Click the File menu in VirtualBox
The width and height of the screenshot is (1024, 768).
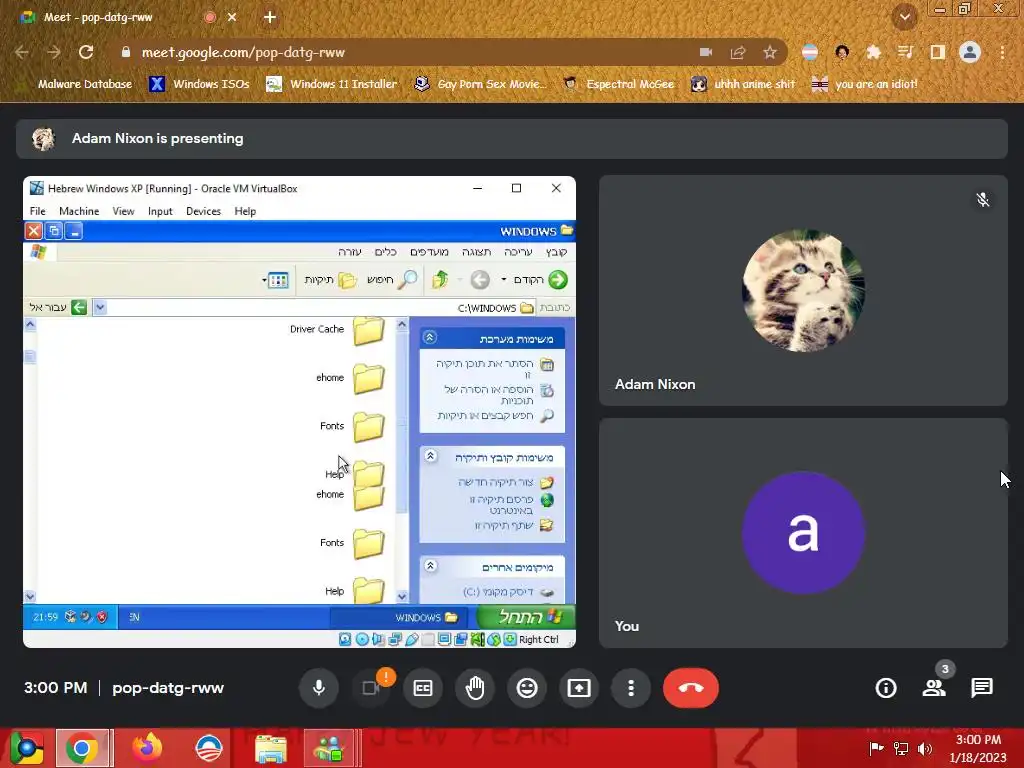tap(37, 211)
